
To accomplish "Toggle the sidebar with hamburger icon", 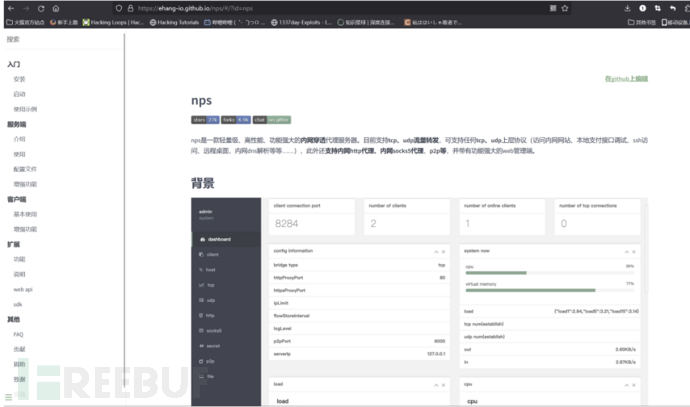I will coord(8,397).
